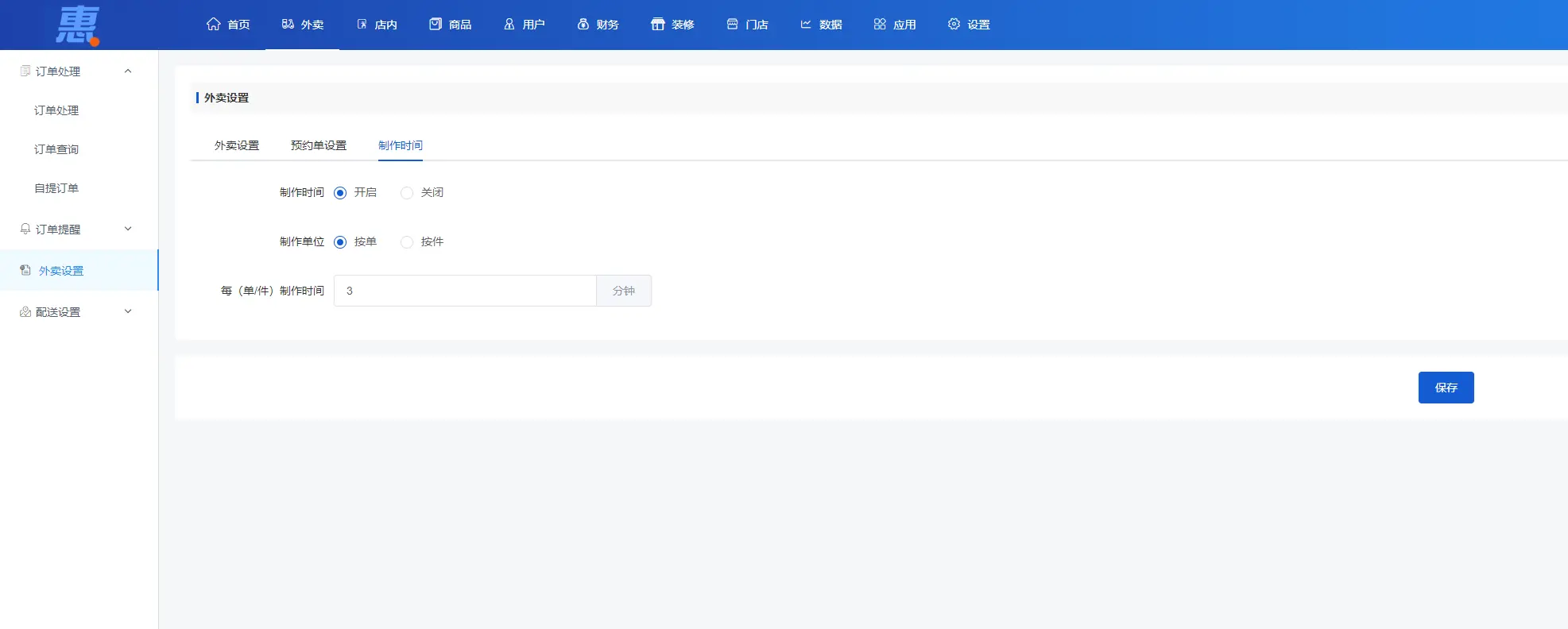Open the 首页 top menu
1568x629 pixels.
point(229,25)
